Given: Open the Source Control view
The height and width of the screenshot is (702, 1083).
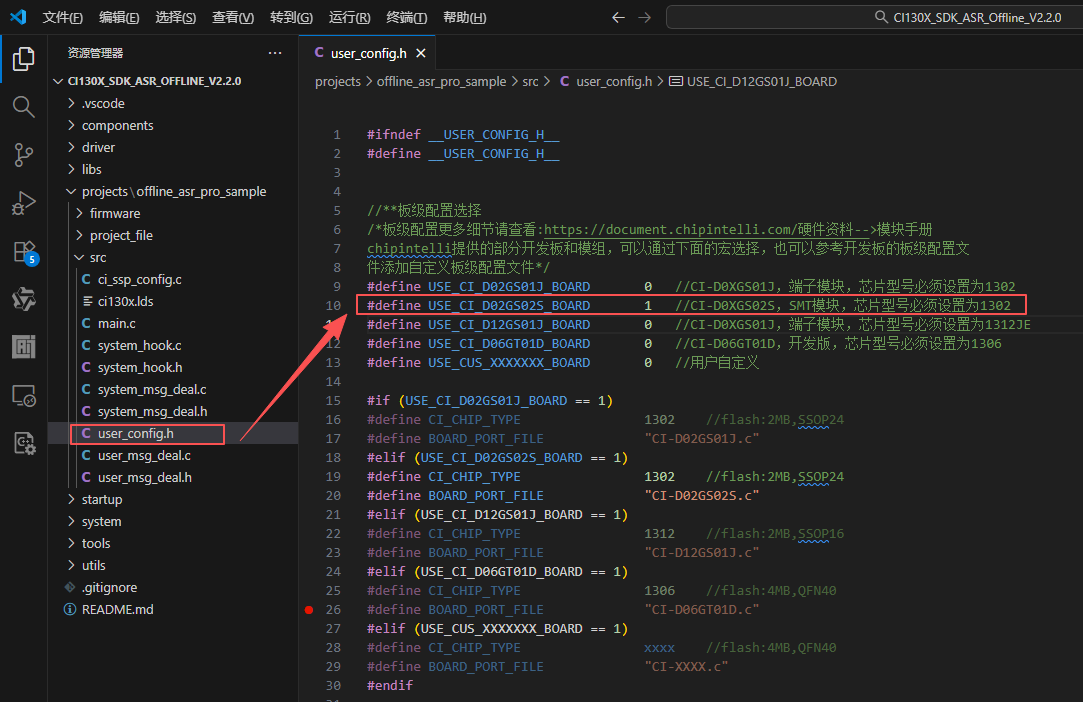Looking at the screenshot, I should pos(23,155).
